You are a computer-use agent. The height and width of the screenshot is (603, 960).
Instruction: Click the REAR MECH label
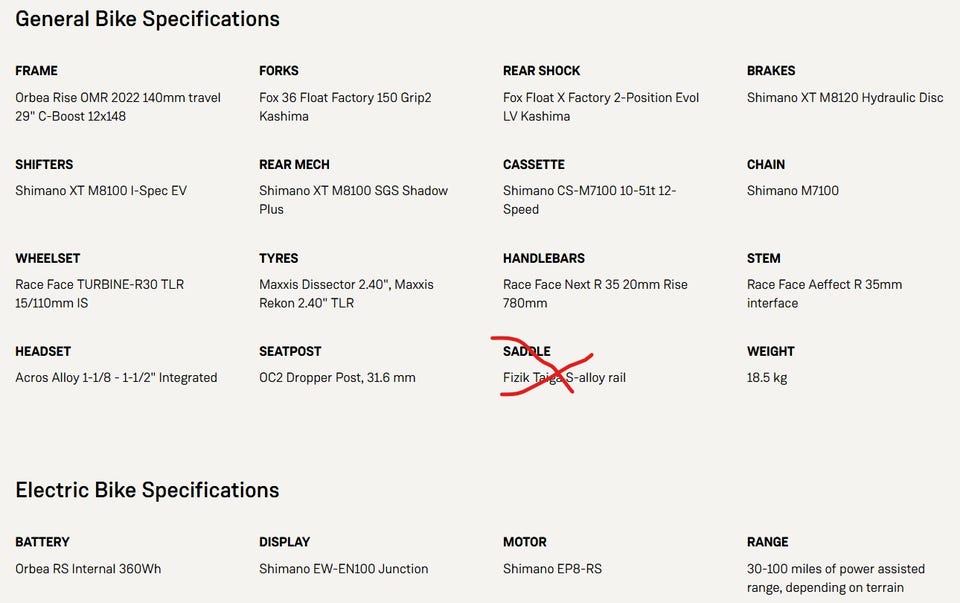pyautogui.click(x=294, y=165)
